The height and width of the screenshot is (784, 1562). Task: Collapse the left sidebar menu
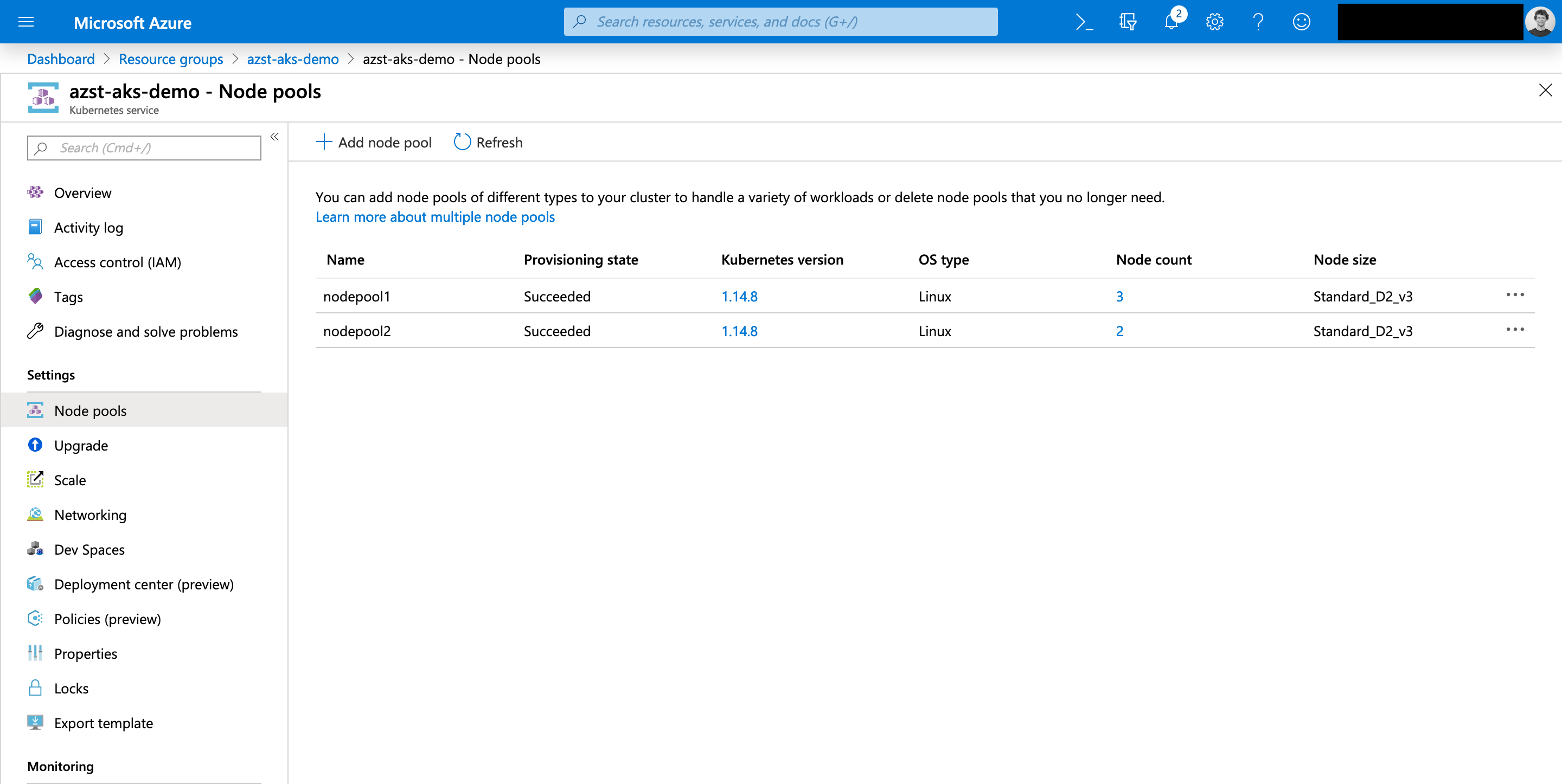[274, 137]
